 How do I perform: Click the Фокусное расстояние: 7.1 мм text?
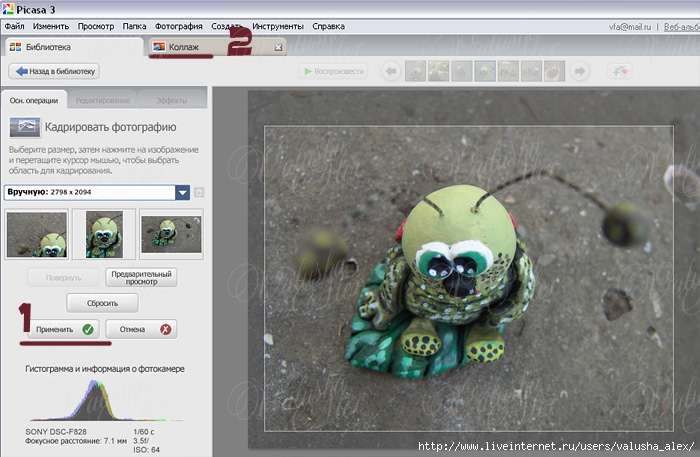(76, 440)
